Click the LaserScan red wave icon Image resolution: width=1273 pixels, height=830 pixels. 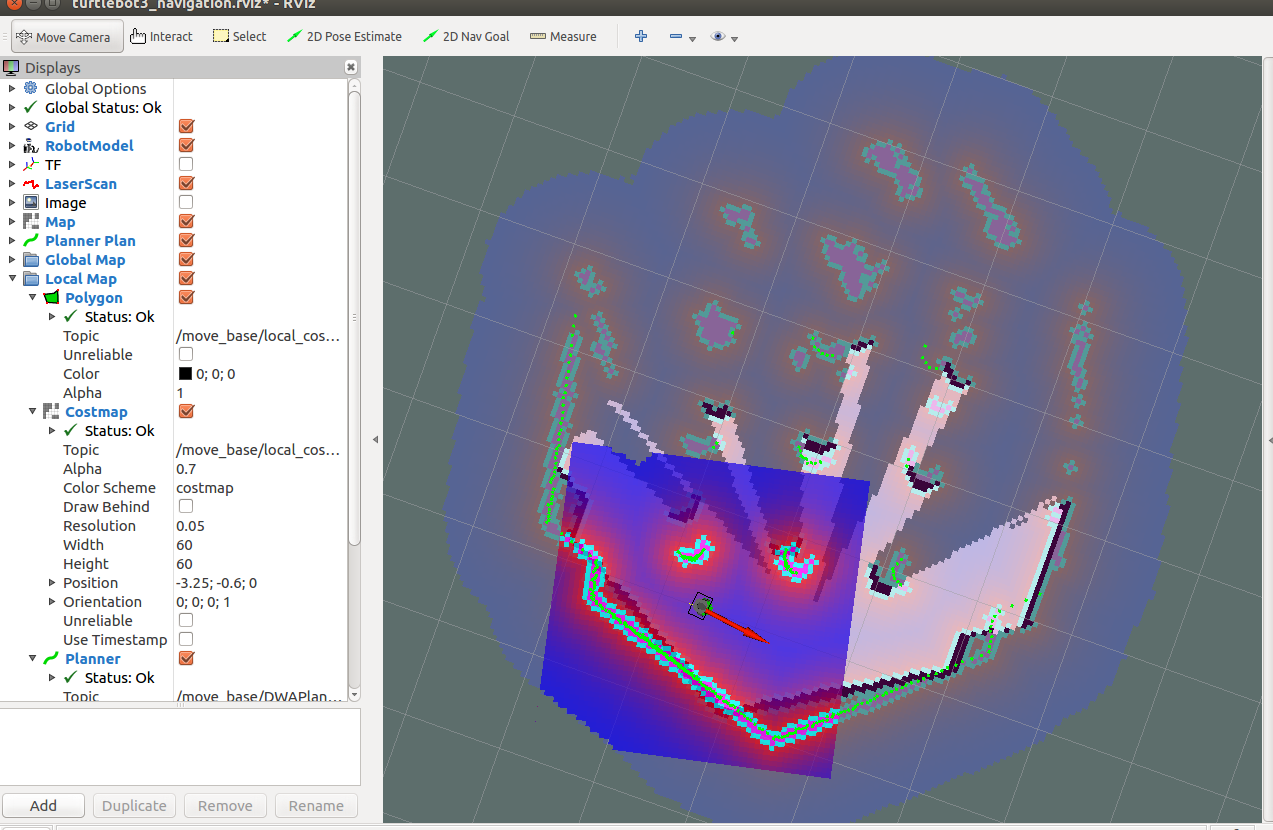point(30,183)
